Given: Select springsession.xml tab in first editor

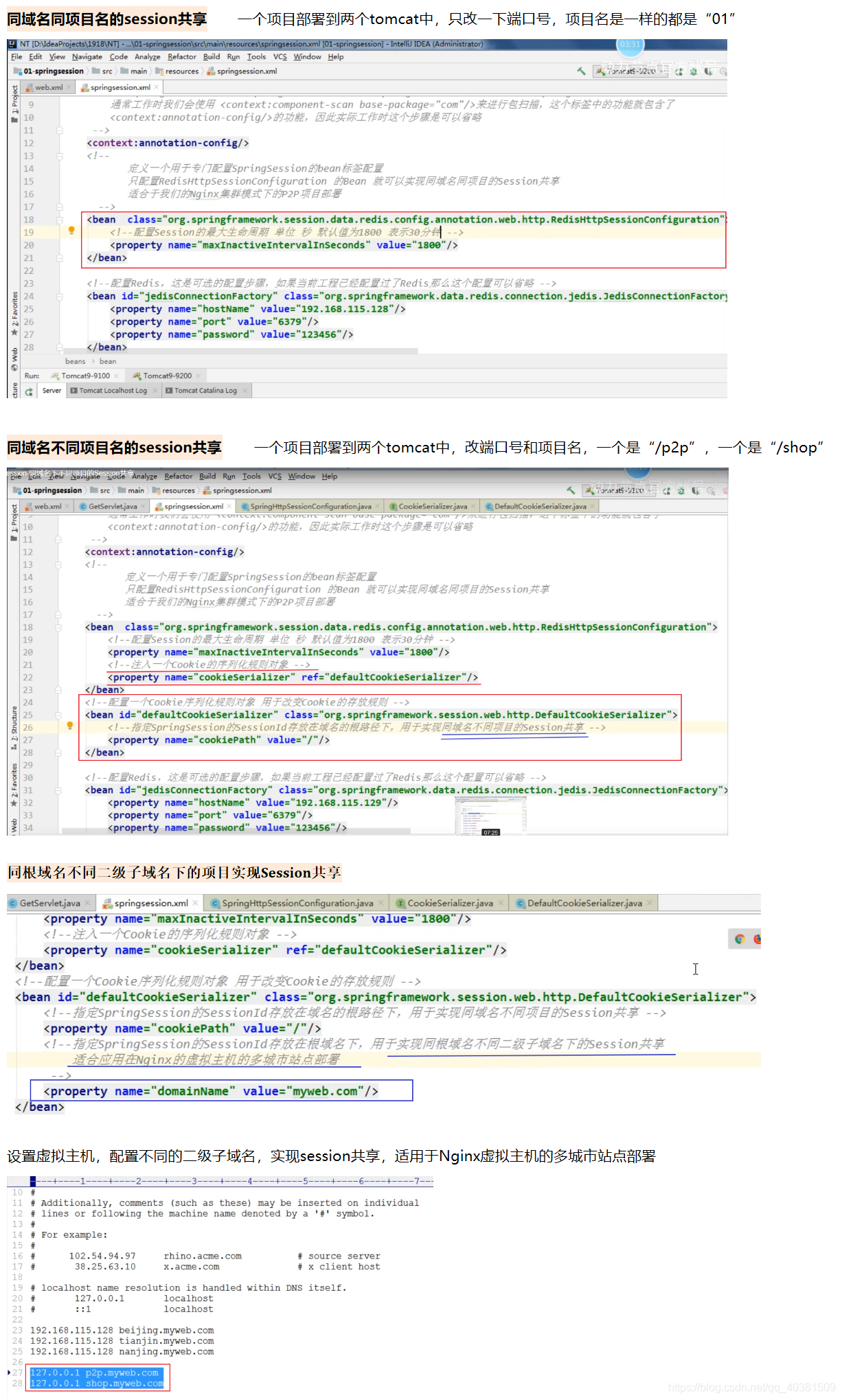Looking at the screenshot, I should [x=120, y=87].
